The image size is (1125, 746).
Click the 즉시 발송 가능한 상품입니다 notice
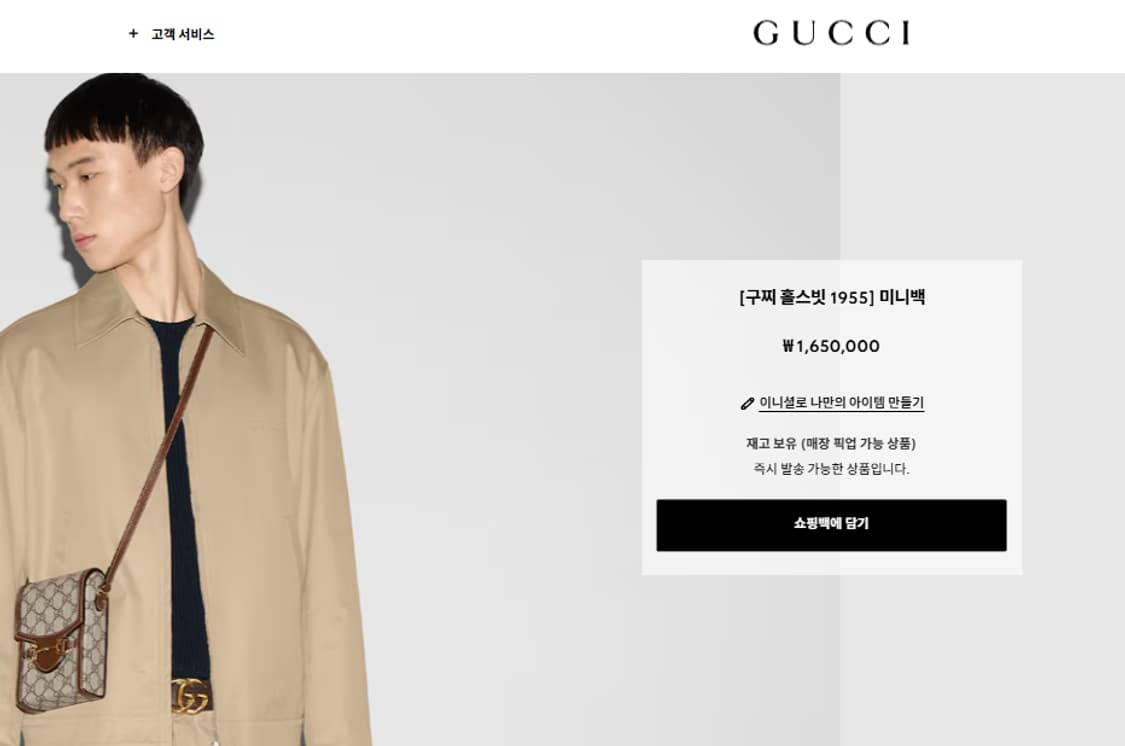click(x=831, y=469)
